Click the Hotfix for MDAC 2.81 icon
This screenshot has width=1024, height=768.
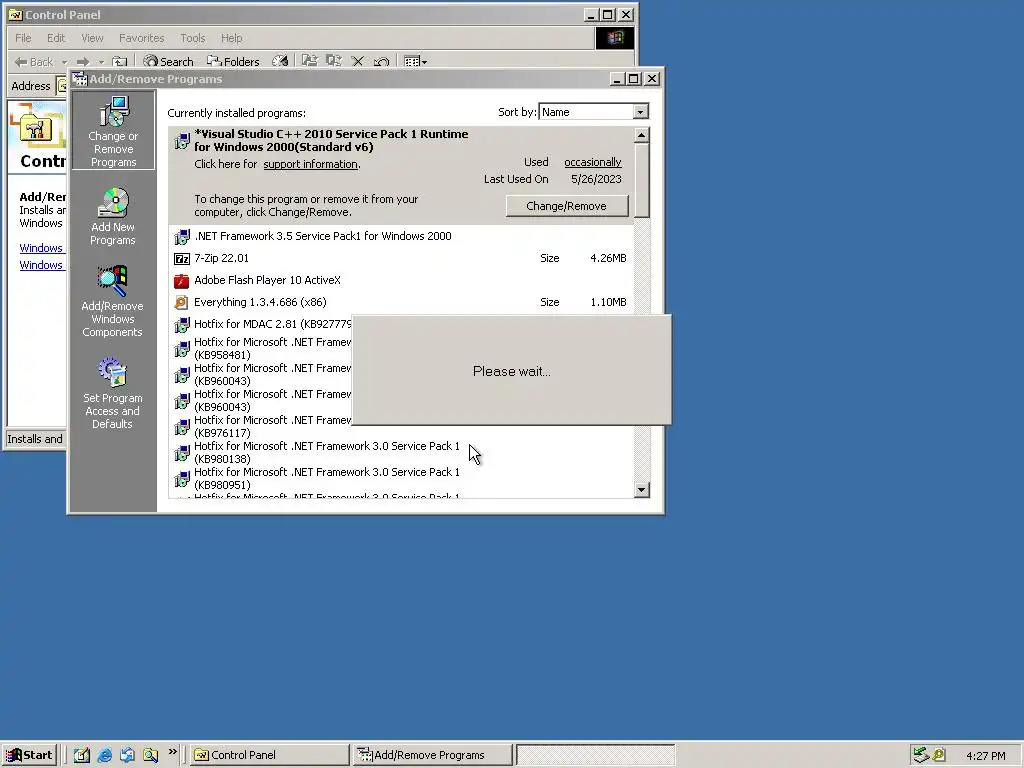(x=182, y=325)
